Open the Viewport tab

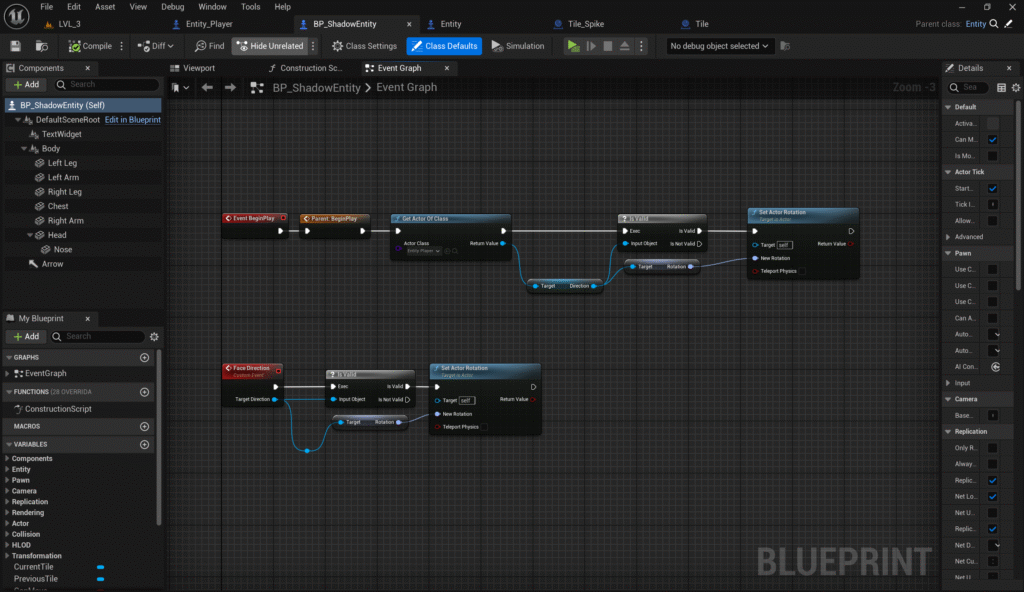click(x=199, y=68)
